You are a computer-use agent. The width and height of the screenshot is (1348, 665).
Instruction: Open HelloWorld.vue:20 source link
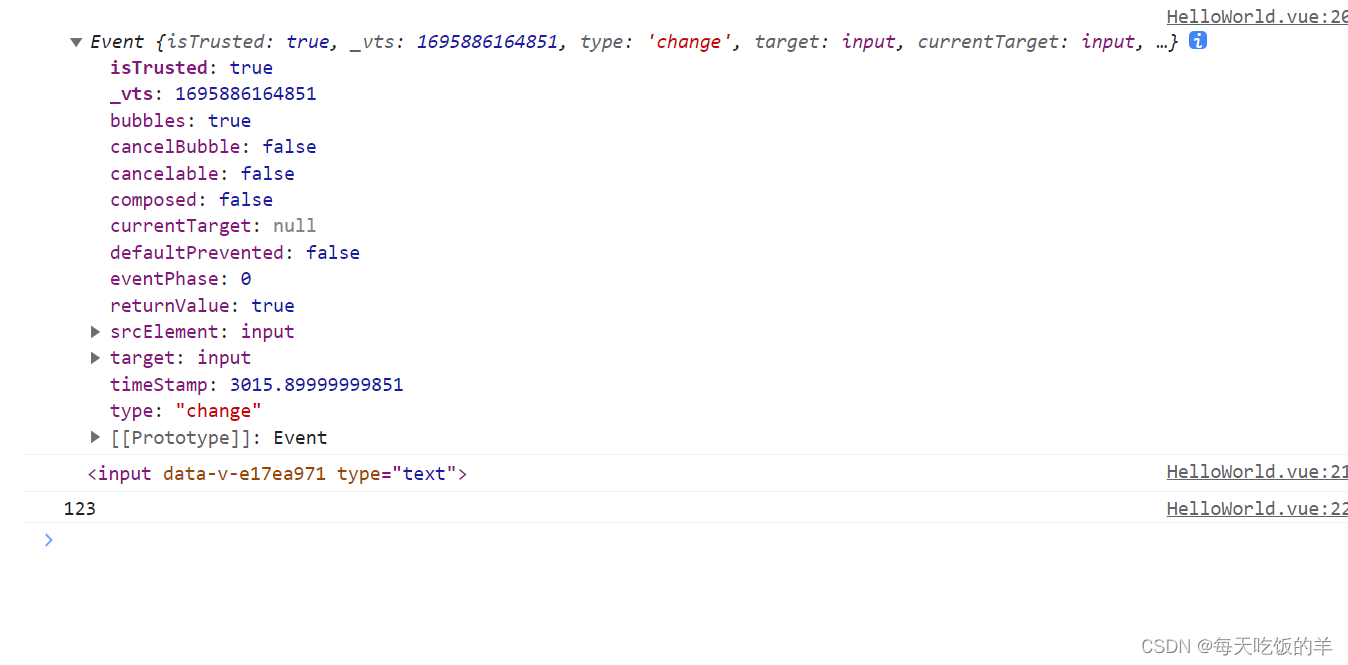point(1257,16)
